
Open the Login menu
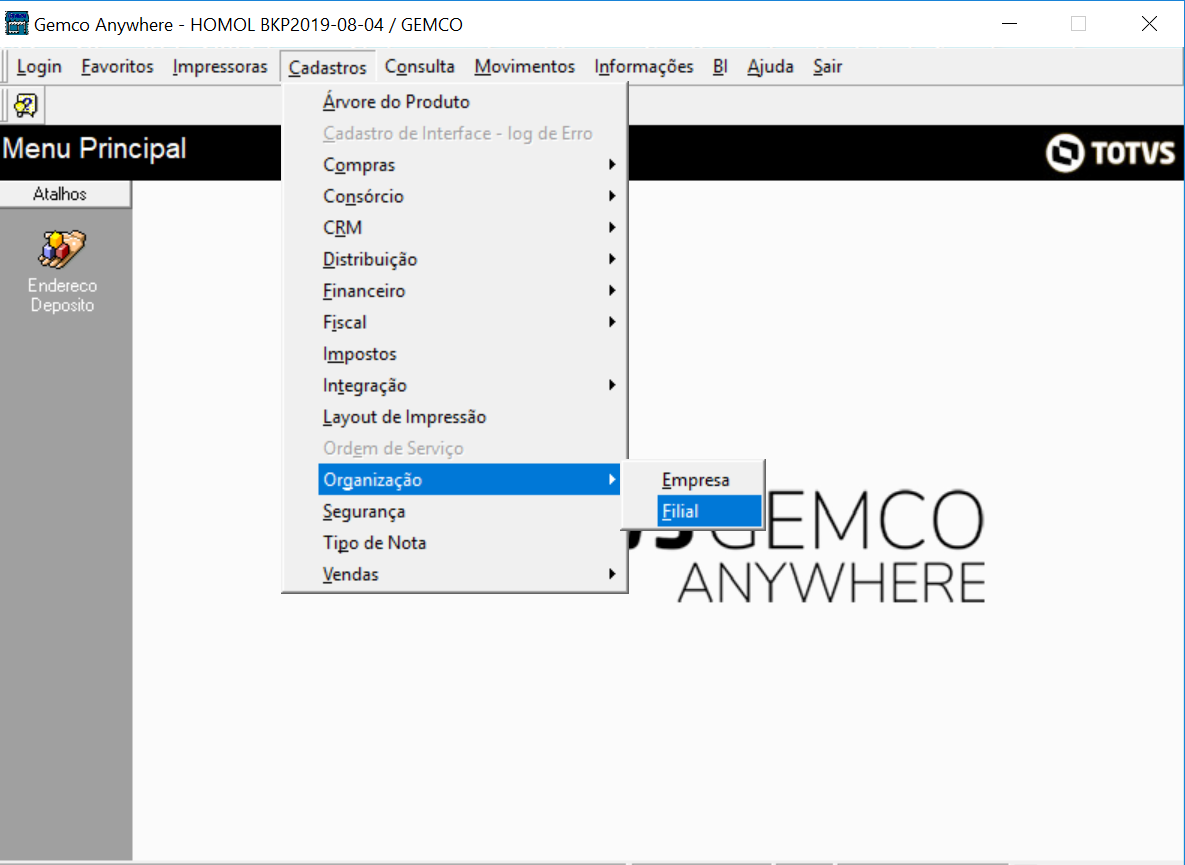39,66
